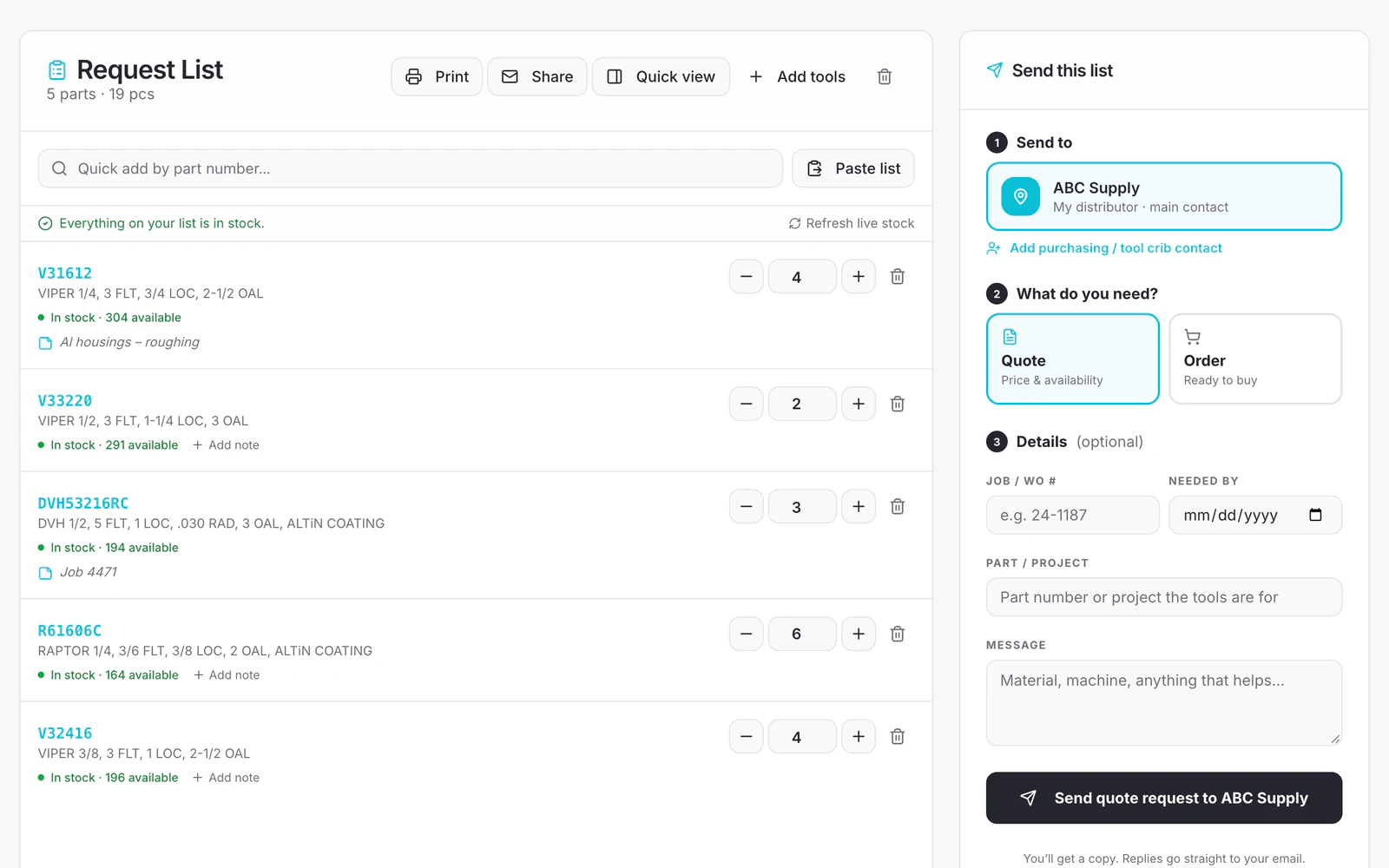The image size is (1389, 868).
Task: Open part DVH53216RC link
Action: point(83,503)
